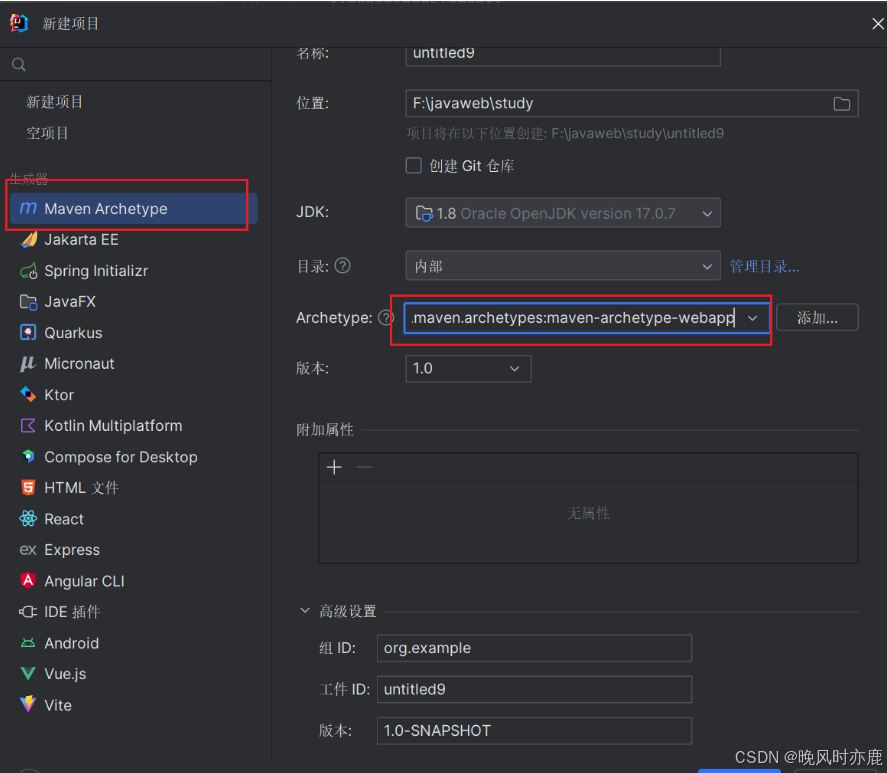Open the 目录 catalog dropdown
The width and height of the screenshot is (887, 773).
pos(563,266)
